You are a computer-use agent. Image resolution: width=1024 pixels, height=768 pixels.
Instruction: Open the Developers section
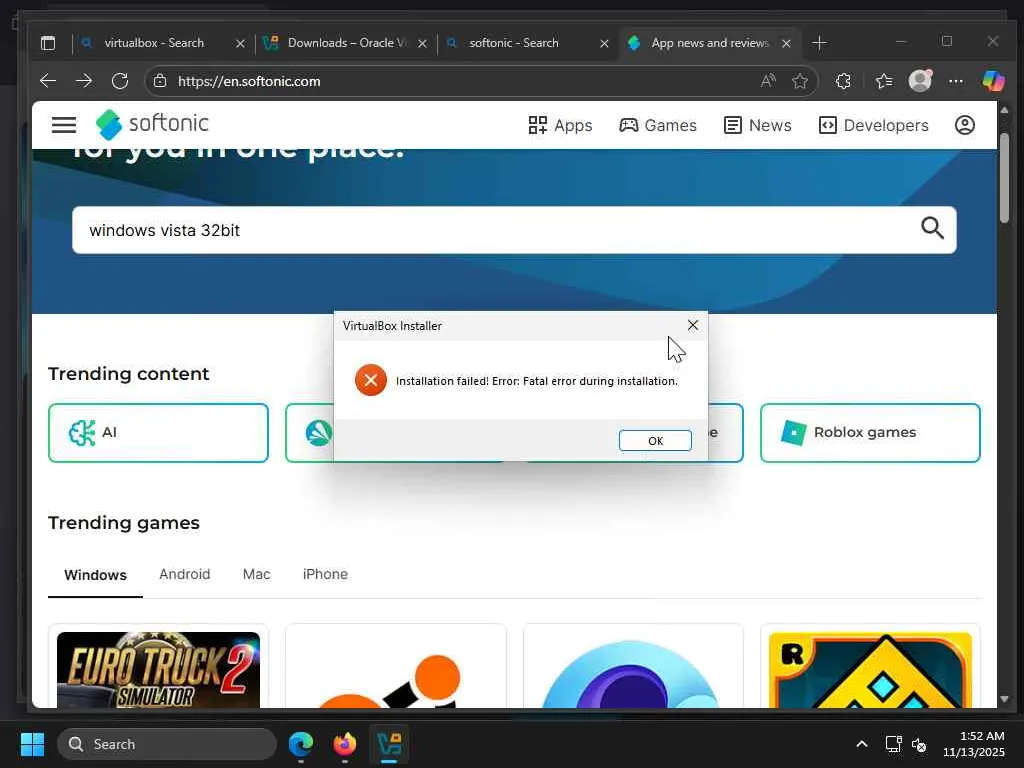coord(874,125)
